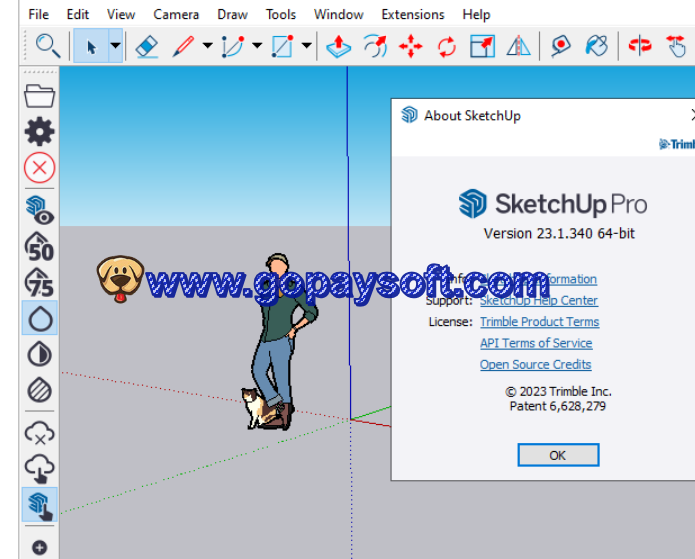Open the Help menu

(x=476, y=15)
